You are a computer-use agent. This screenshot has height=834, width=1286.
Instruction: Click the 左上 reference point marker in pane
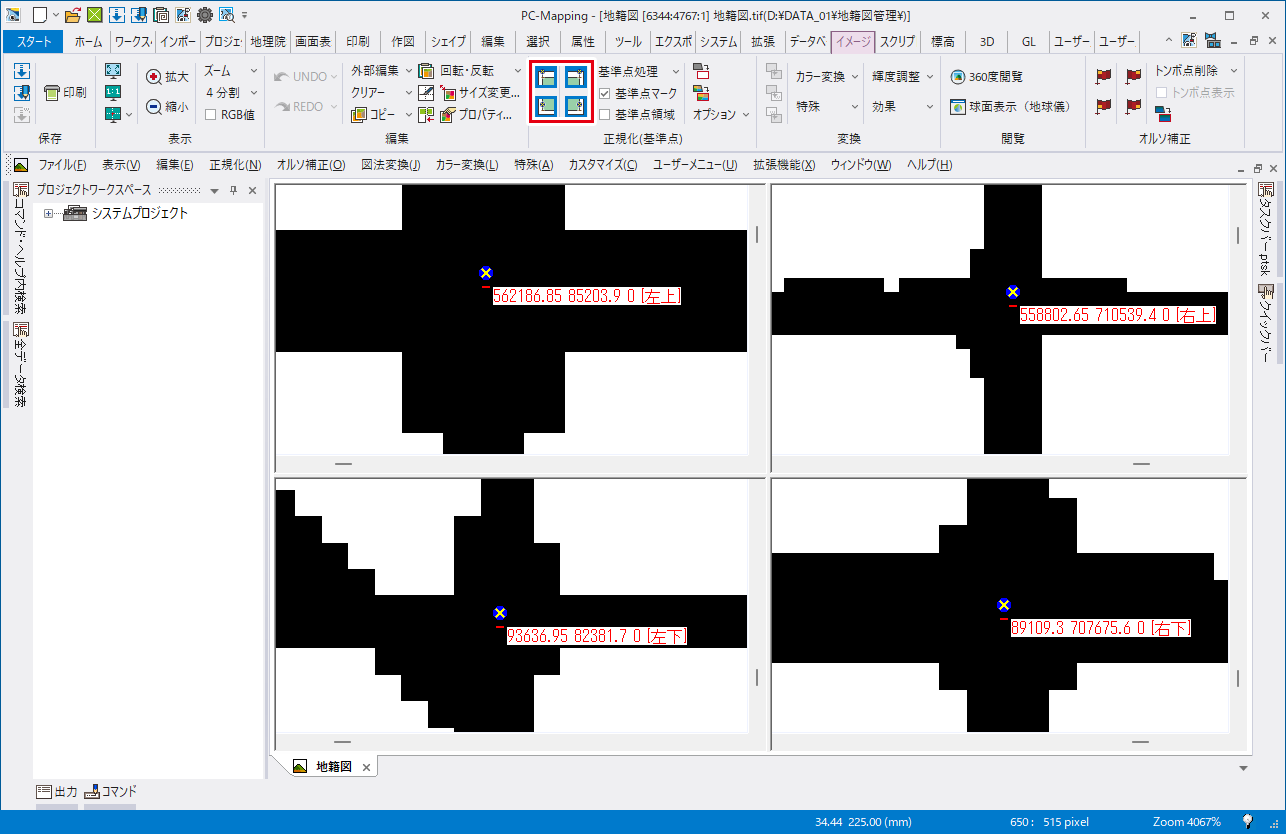tap(486, 273)
